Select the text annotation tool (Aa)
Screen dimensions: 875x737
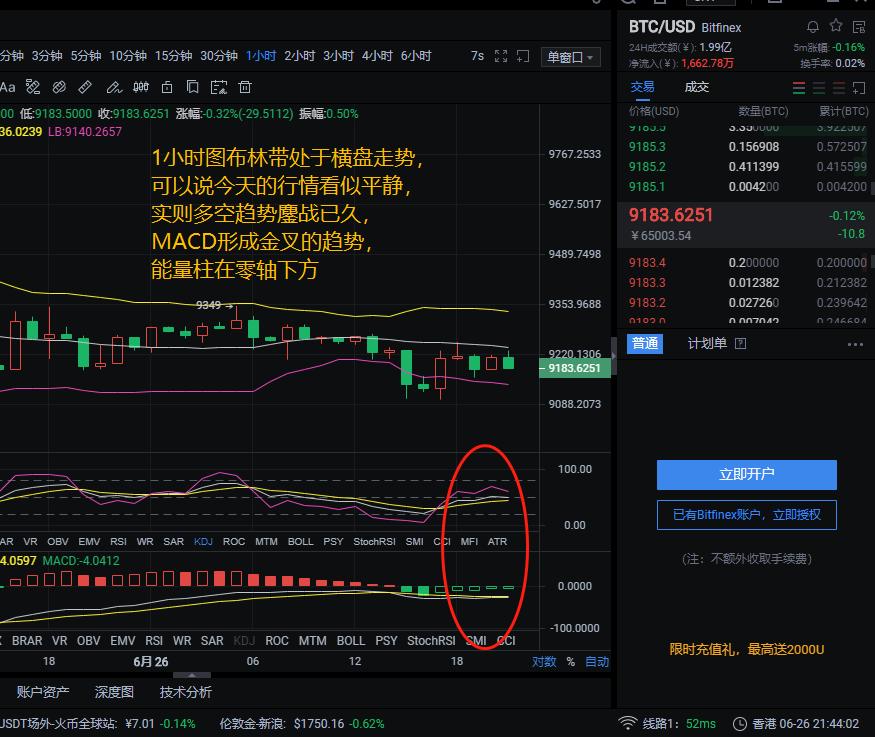[8, 87]
